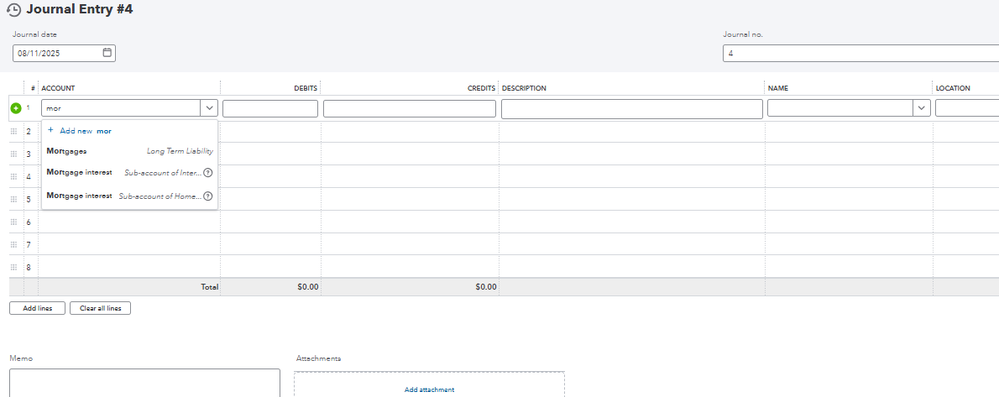The image size is (999, 397).
Task: Grab the drag handle for row 3
Action: pos(14,154)
